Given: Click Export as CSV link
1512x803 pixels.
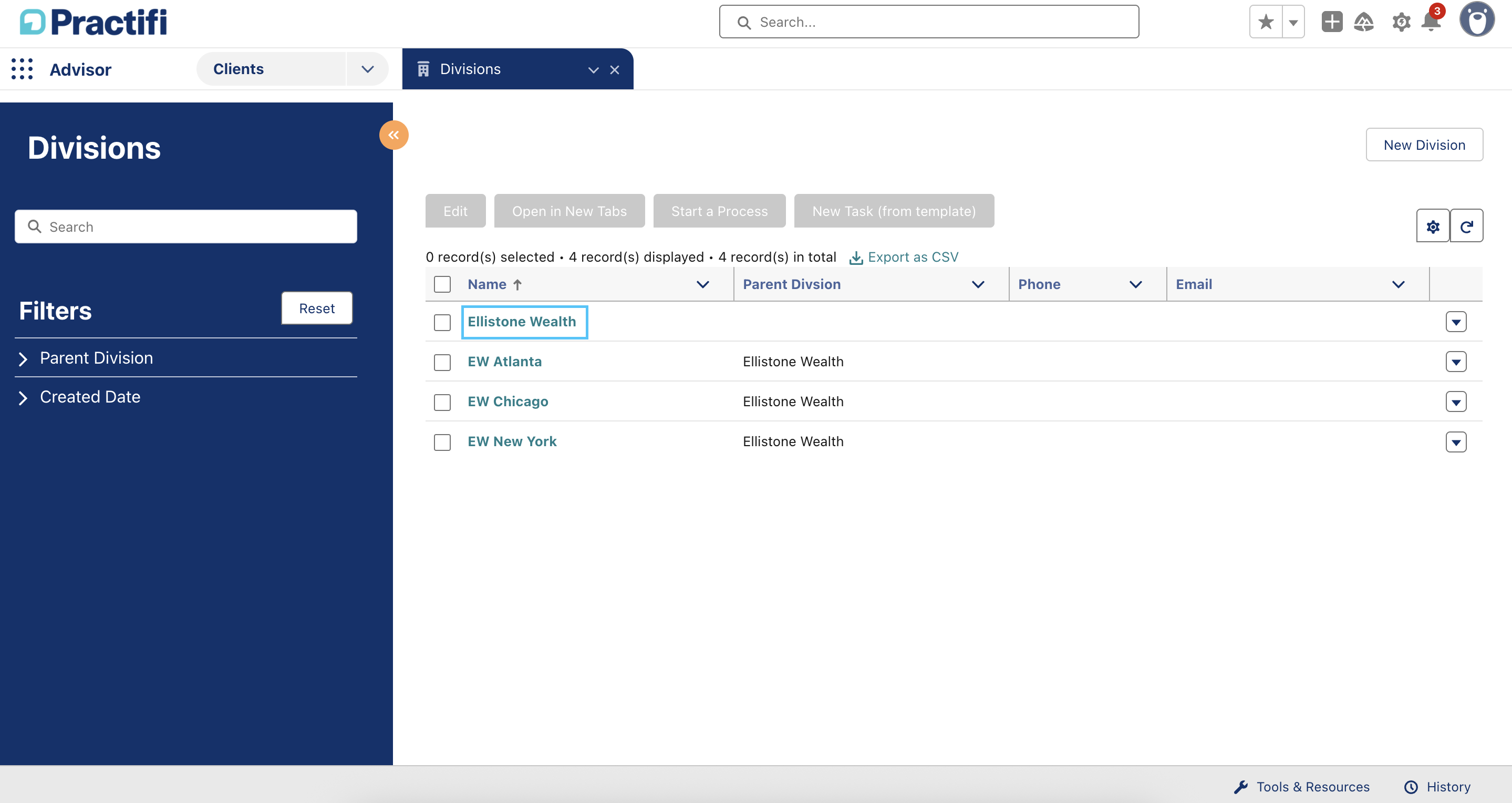Looking at the screenshot, I should point(912,257).
